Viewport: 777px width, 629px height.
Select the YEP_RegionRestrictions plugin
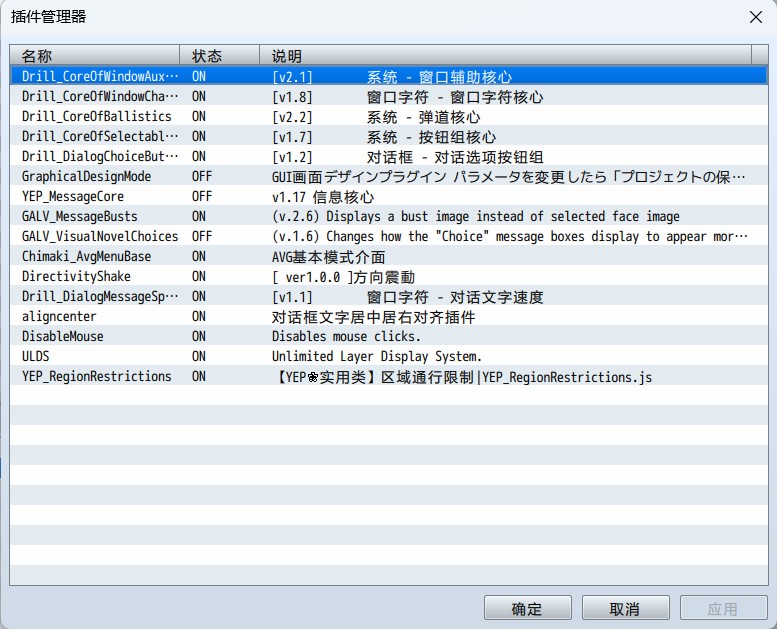click(389, 376)
